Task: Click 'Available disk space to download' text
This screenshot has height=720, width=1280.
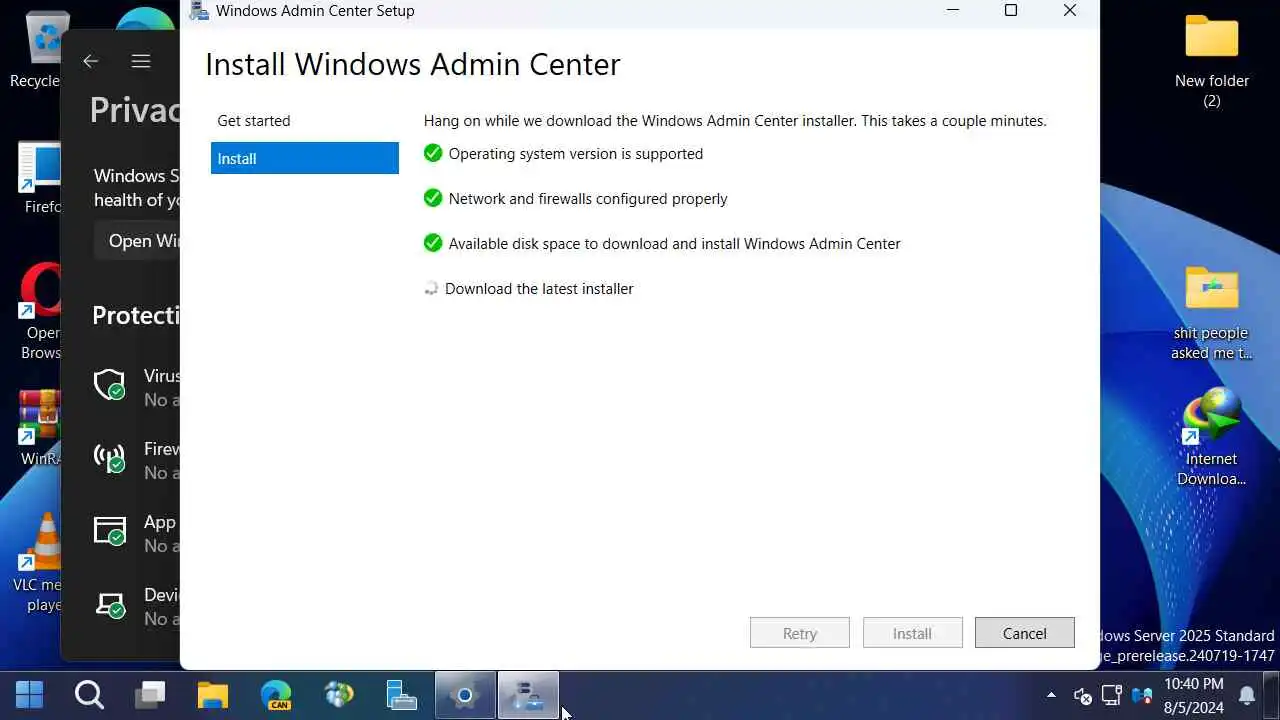Action: pos(675,244)
